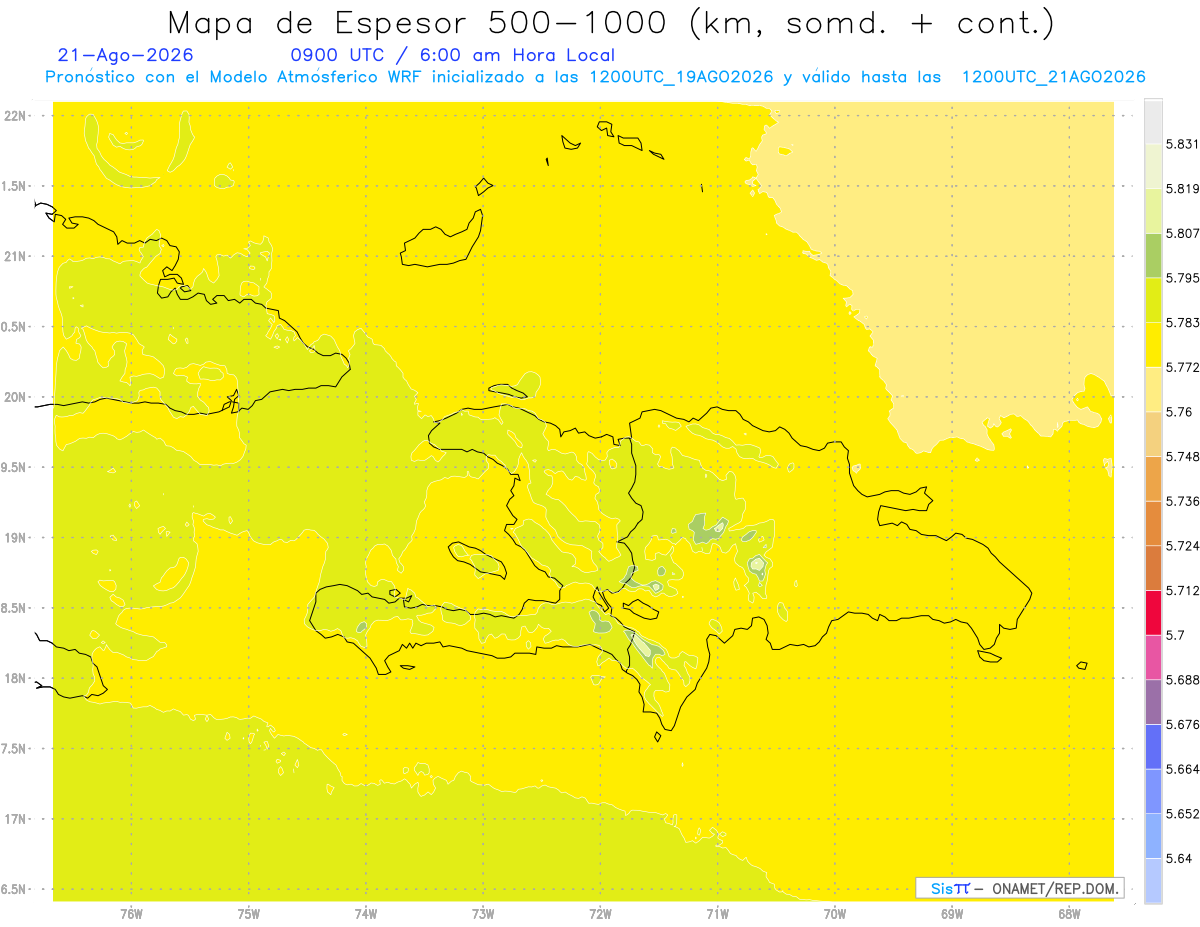Click the legend value '5.831'
This screenshot has width=1200, height=927.
point(1182,144)
